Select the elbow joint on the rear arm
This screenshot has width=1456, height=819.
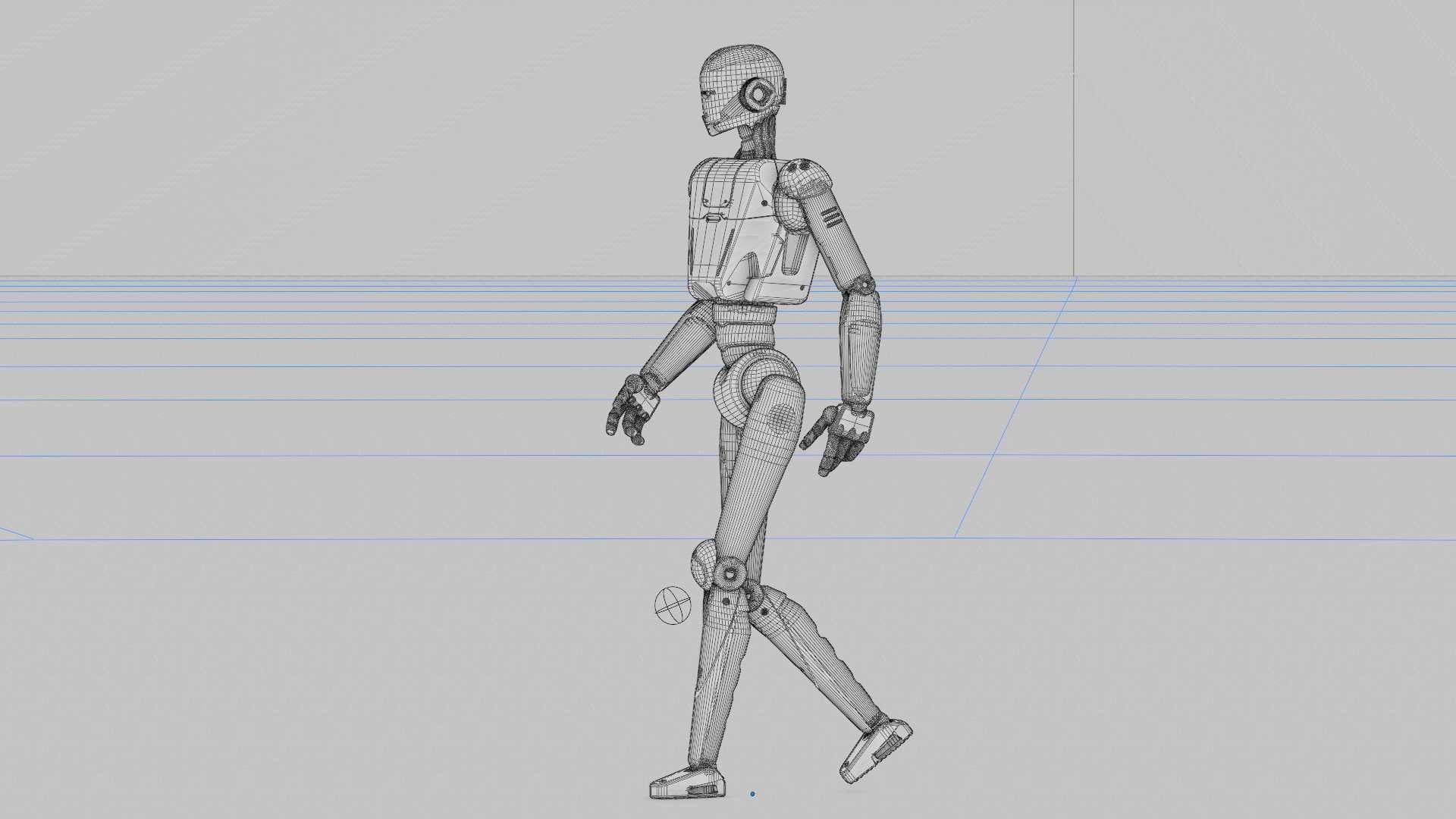[862, 286]
